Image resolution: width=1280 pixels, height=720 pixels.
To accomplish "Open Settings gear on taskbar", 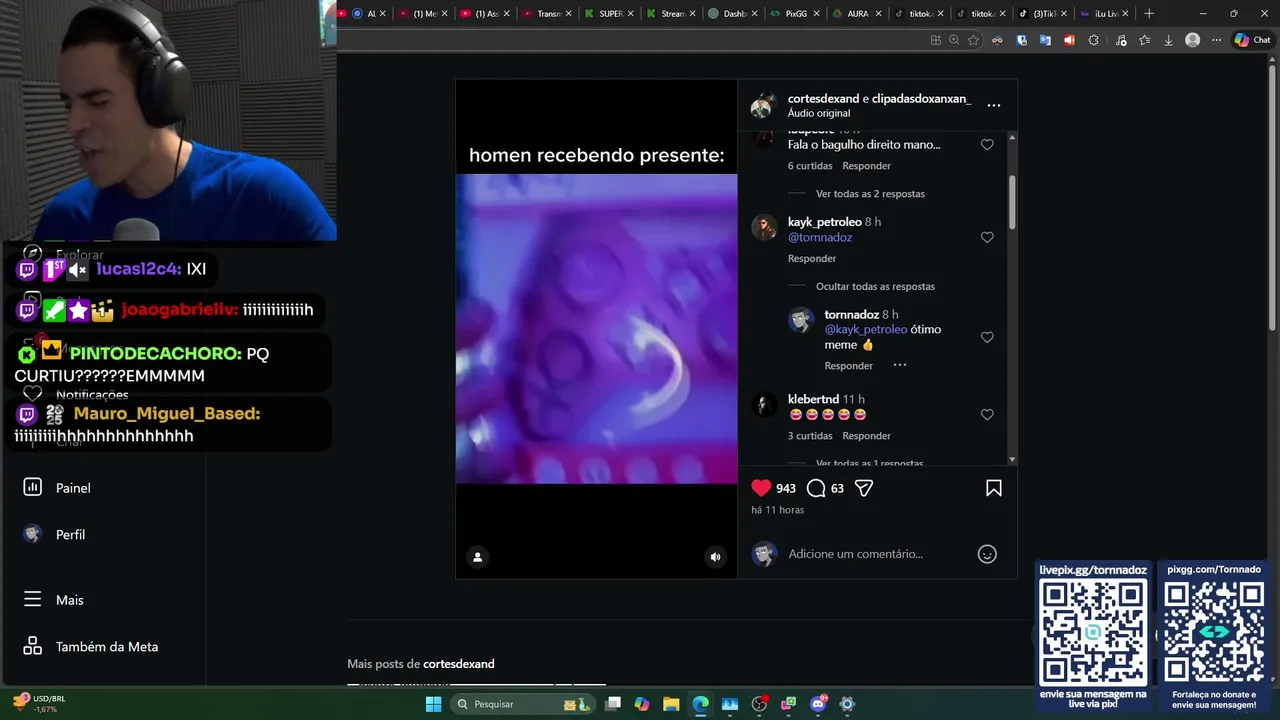I will [x=847, y=704].
